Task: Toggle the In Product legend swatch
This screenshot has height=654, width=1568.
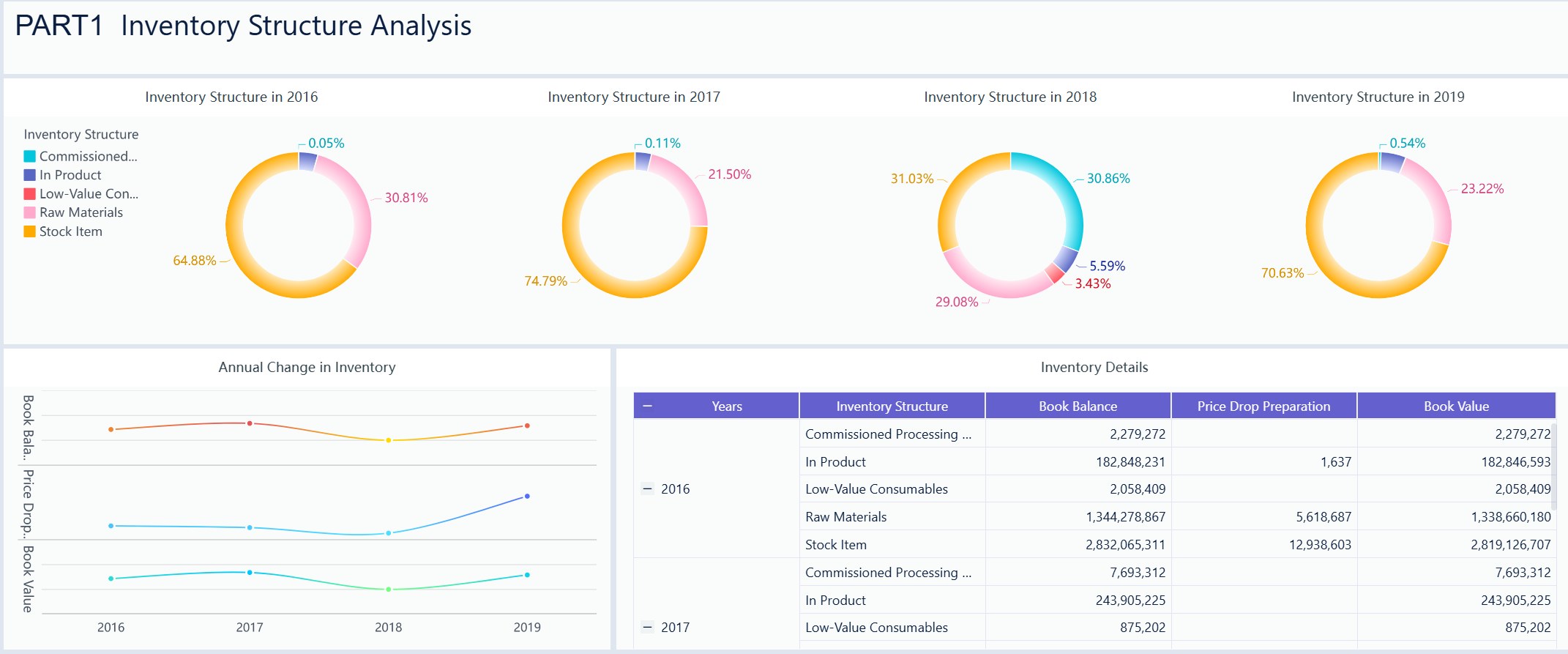Action: [x=30, y=175]
